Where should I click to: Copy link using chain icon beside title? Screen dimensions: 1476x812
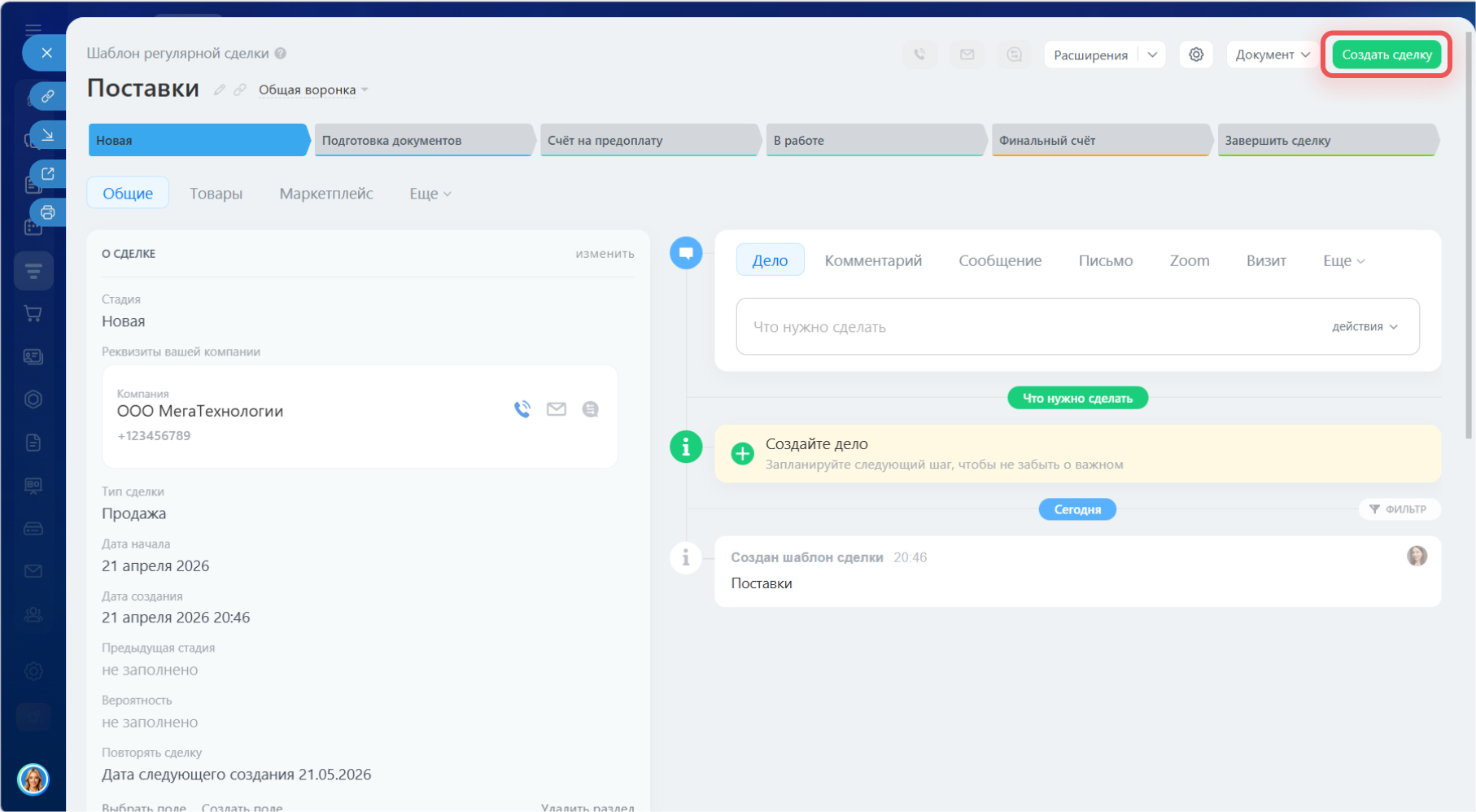tap(240, 90)
